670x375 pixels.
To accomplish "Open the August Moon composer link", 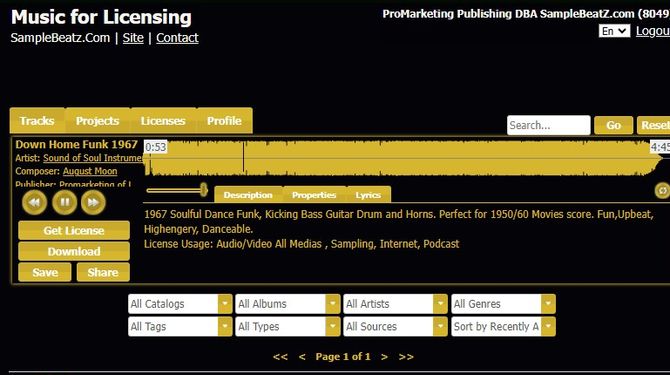I will pyautogui.click(x=90, y=171).
